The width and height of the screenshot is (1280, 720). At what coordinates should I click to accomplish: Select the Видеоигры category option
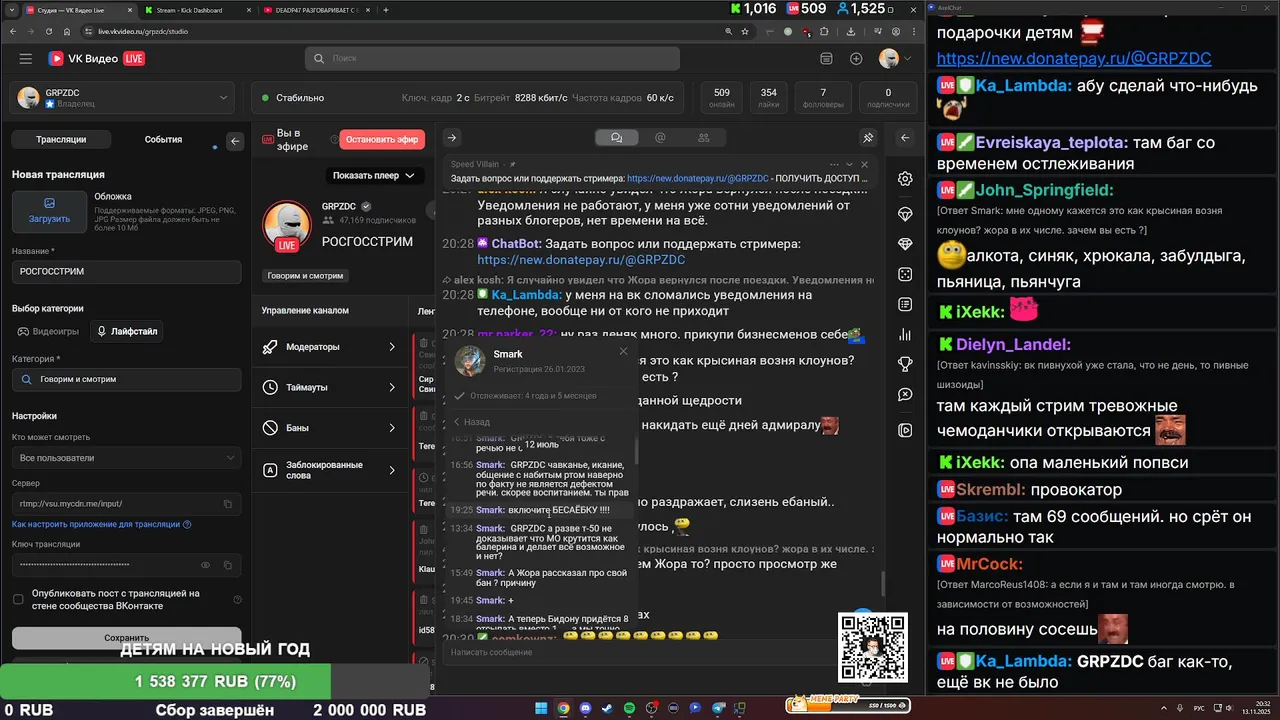tap(48, 331)
